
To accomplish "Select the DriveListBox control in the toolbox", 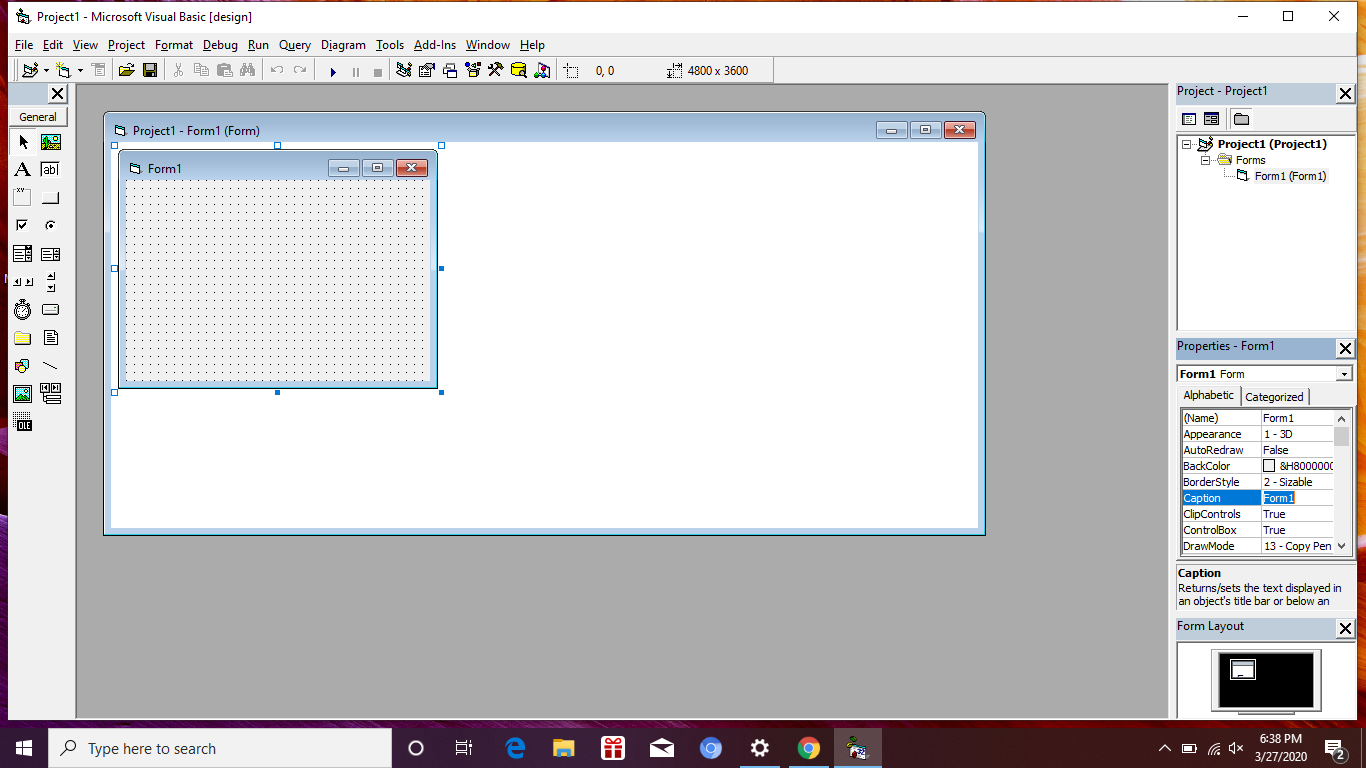I will pos(51,310).
